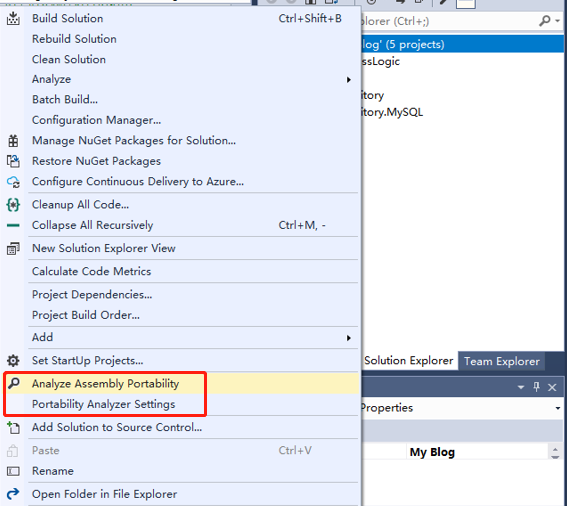Screen dimensions: 567x506
Task: Choose Rebuild Solution
Action: (181, 39)
